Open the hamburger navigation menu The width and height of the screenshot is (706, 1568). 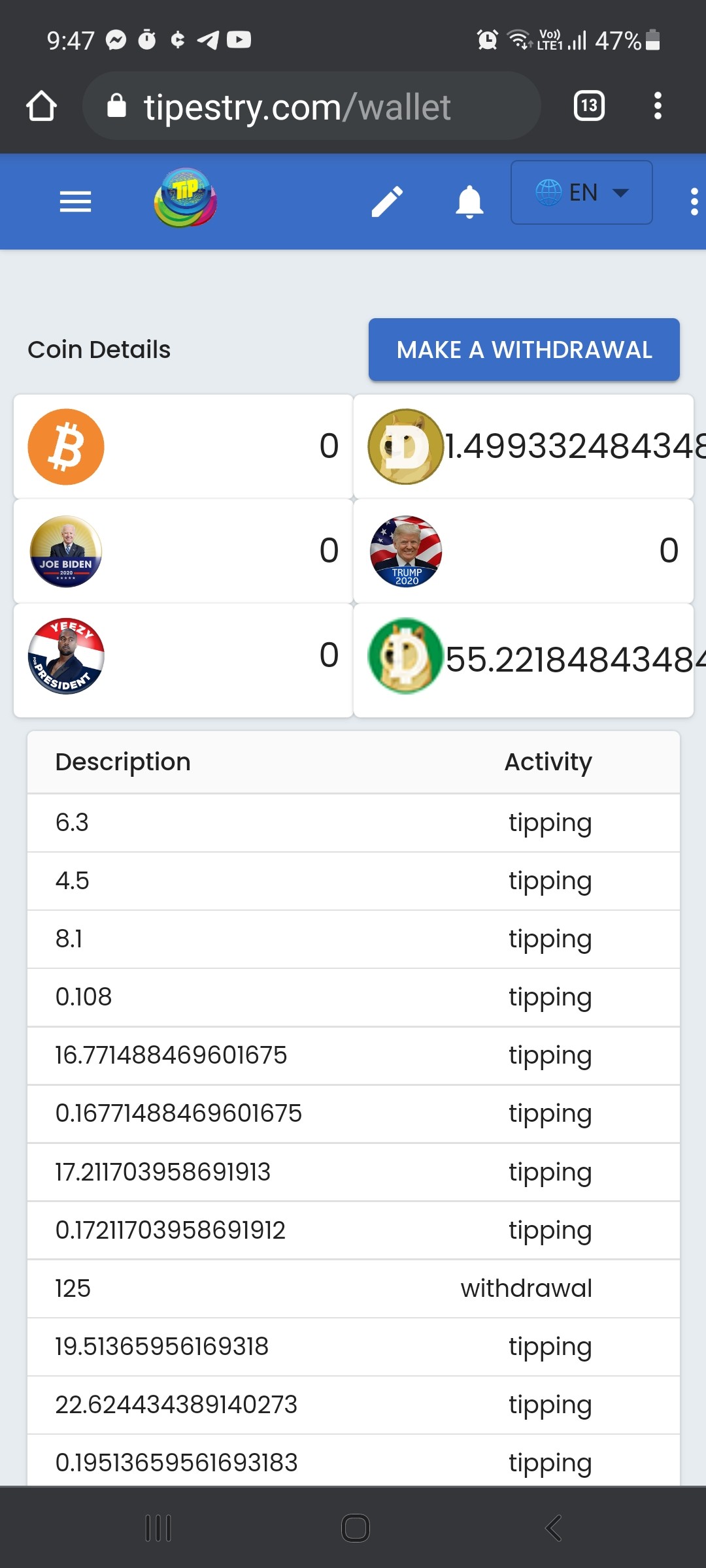click(75, 201)
